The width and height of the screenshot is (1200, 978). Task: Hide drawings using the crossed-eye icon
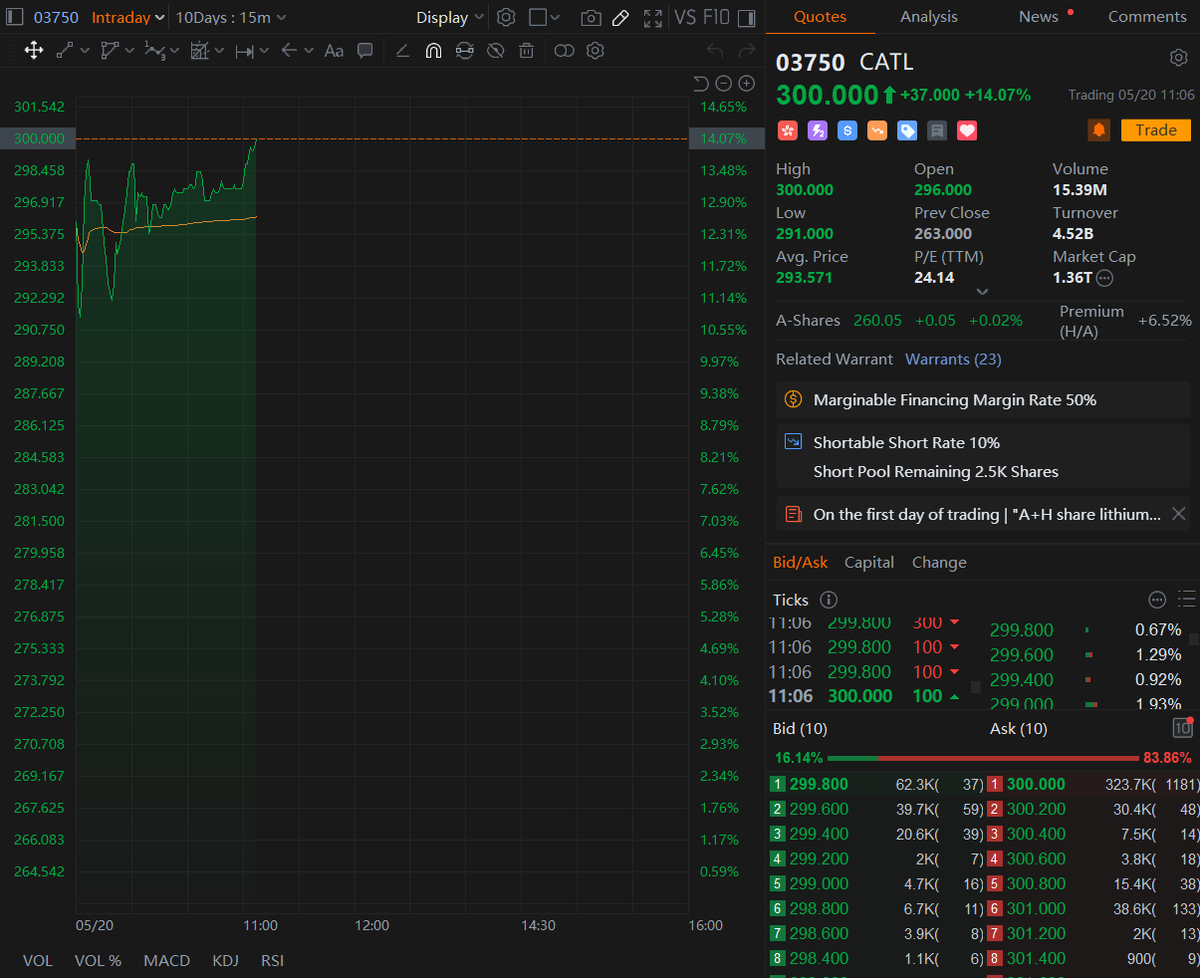(495, 50)
